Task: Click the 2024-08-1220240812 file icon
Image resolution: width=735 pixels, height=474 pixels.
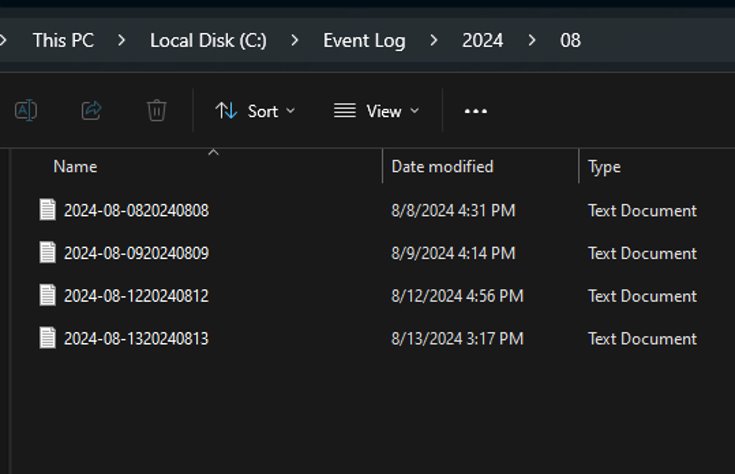Action: click(x=47, y=296)
